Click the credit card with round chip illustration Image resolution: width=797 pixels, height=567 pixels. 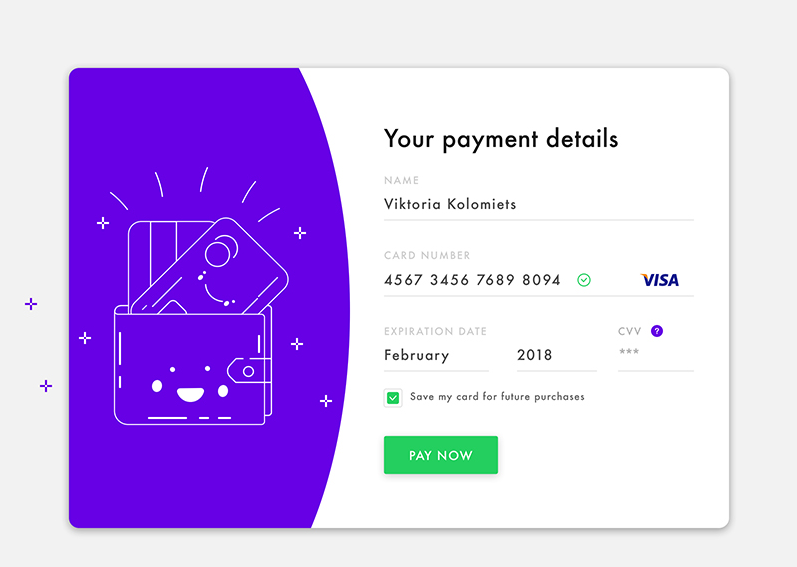click(211, 266)
